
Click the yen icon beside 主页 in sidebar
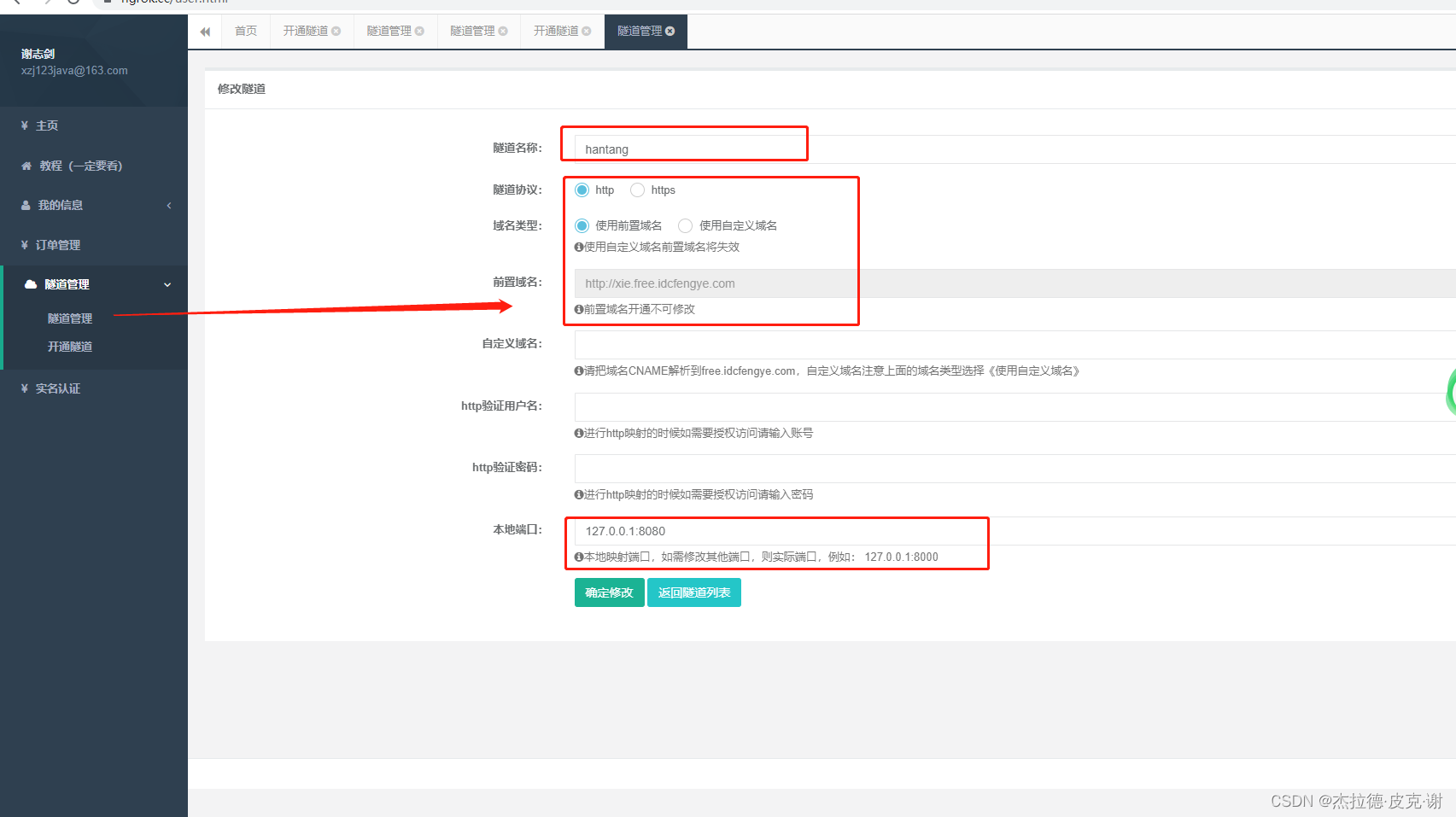click(x=25, y=125)
